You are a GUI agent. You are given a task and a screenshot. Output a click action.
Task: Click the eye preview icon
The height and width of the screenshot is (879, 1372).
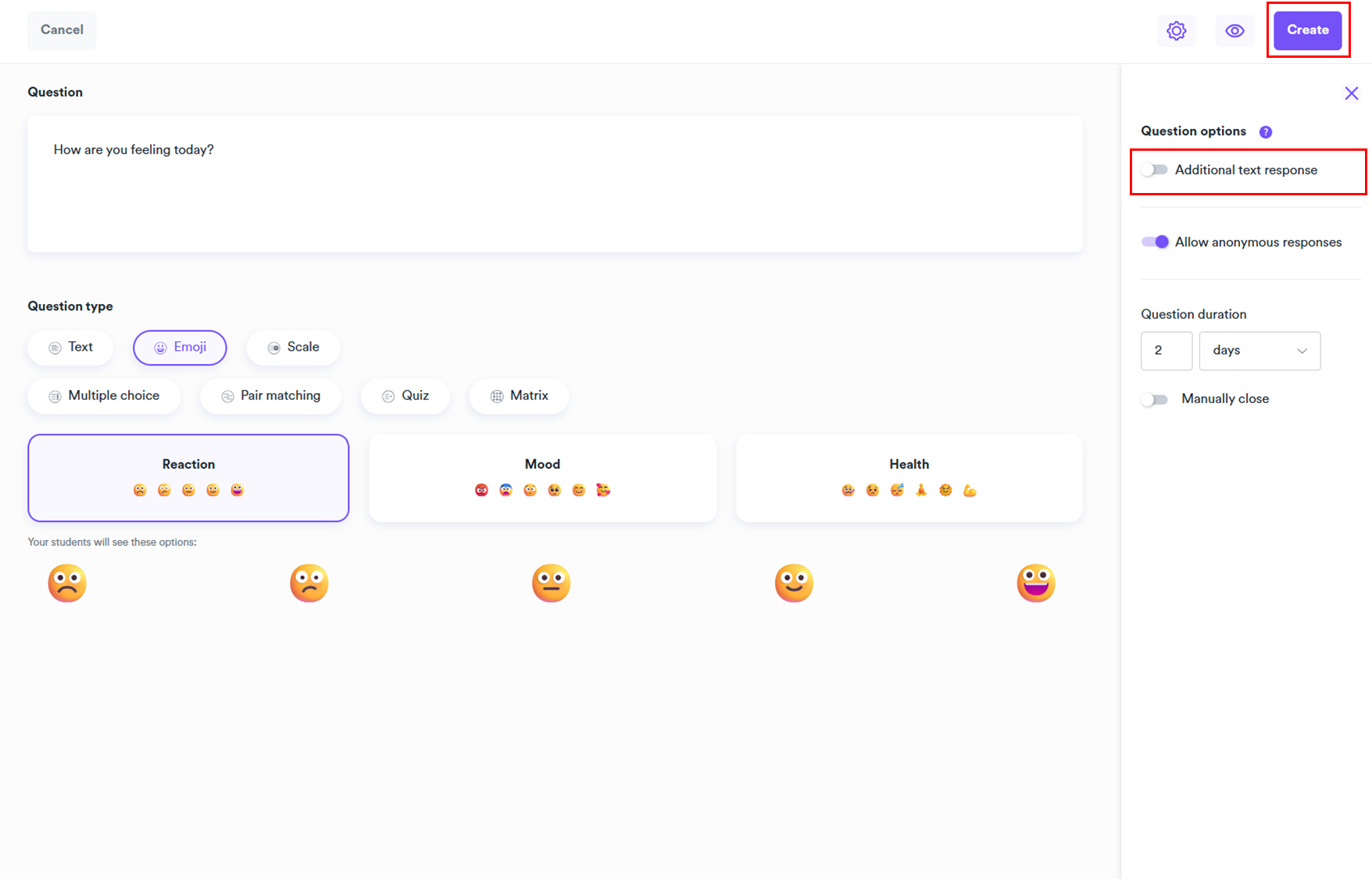point(1234,30)
